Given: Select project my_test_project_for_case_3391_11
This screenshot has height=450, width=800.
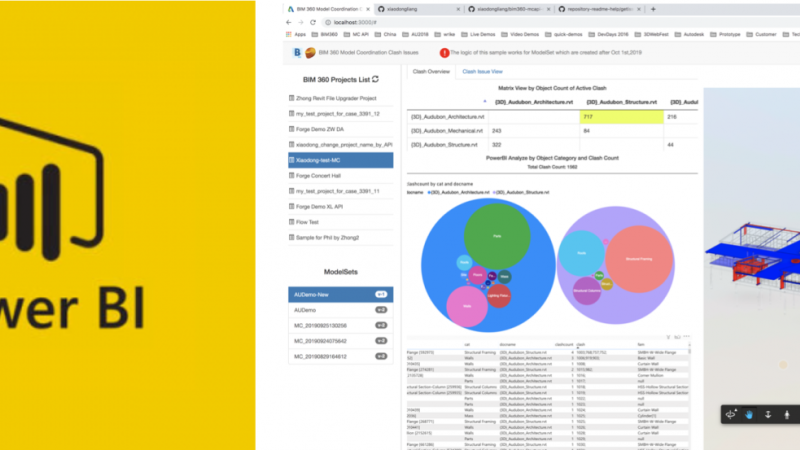Looking at the screenshot, I should pyautogui.click(x=341, y=191).
